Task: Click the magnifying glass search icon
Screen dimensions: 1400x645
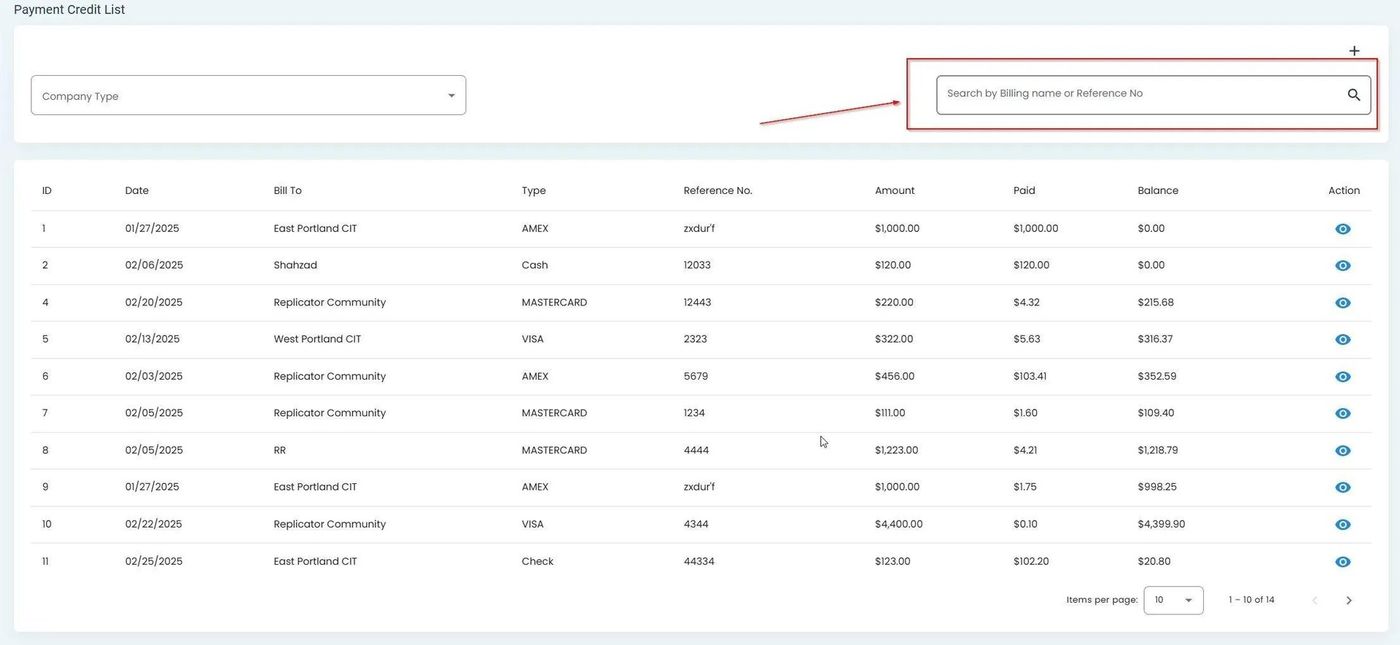Action: [x=1353, y=95]
